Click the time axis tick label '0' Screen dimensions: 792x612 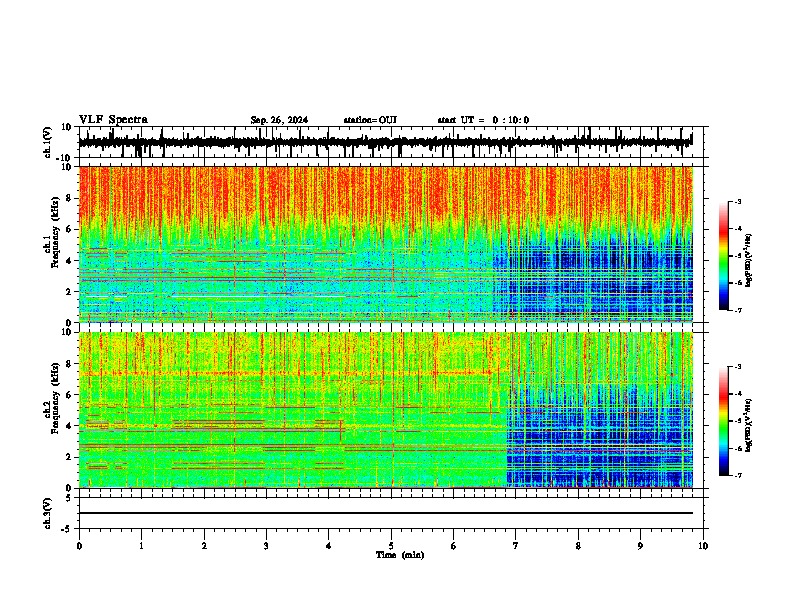79,546
